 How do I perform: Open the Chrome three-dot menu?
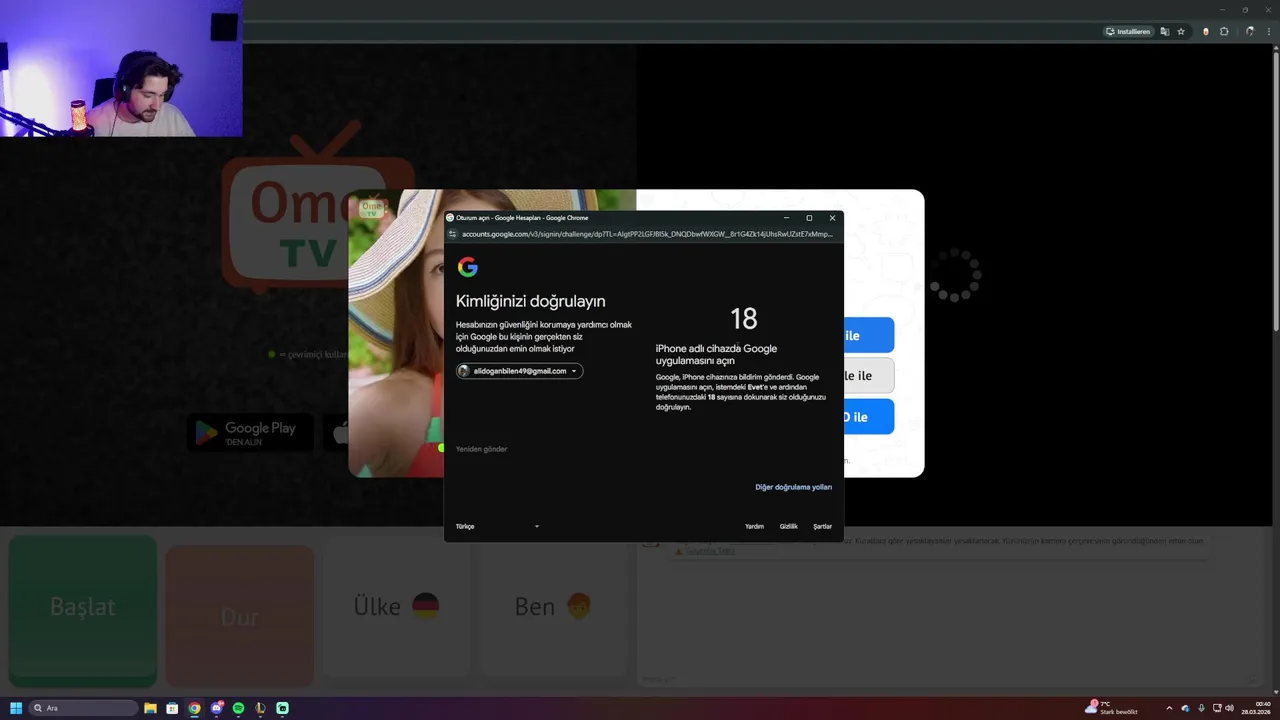click(1269, 31)
